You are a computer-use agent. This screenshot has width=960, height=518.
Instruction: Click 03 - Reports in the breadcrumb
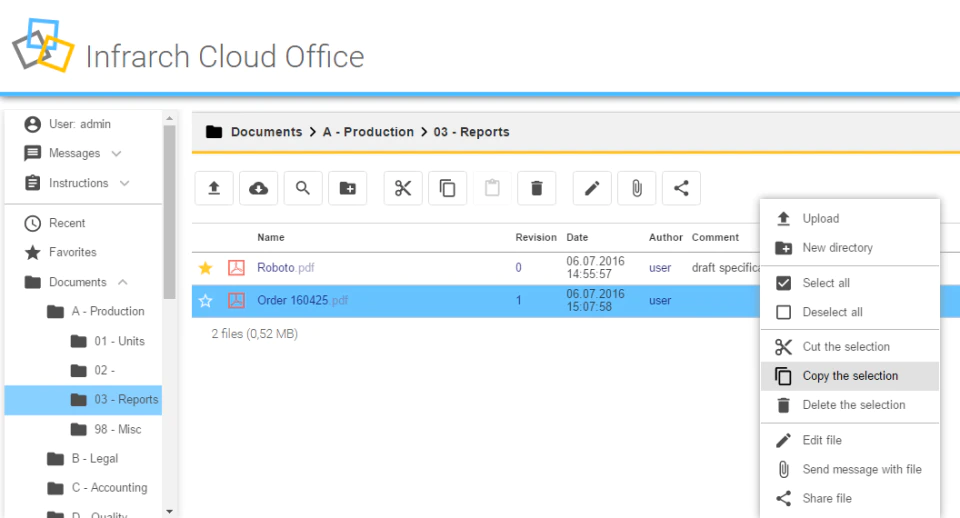click(471, 132)
